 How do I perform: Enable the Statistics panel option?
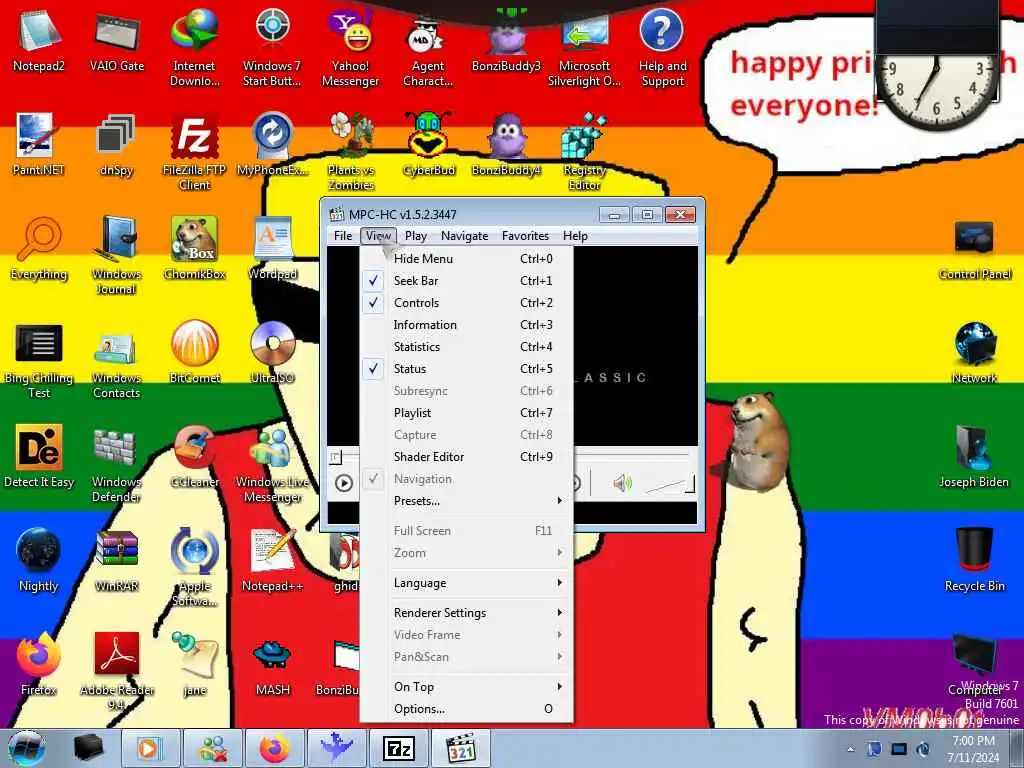[x=466, y=347]
